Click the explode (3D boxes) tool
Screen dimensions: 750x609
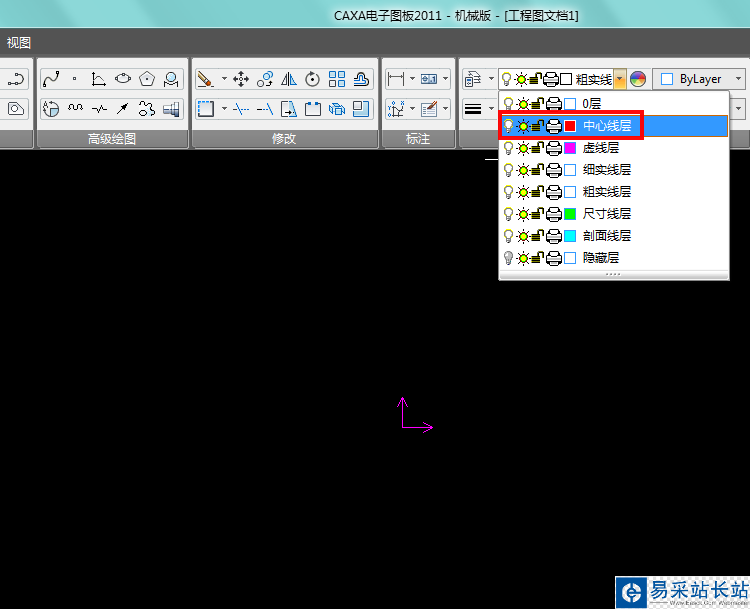click(337, 109)
